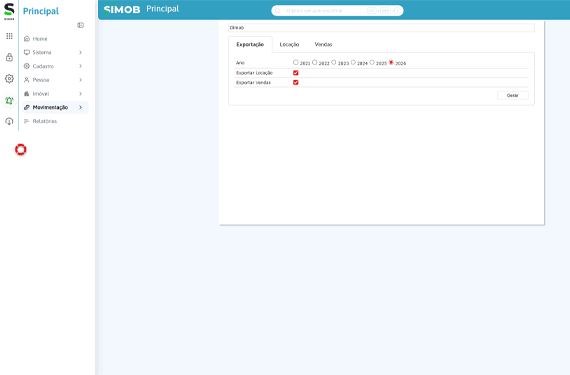Click the Relatórios list icon

(x=27, y=121)
